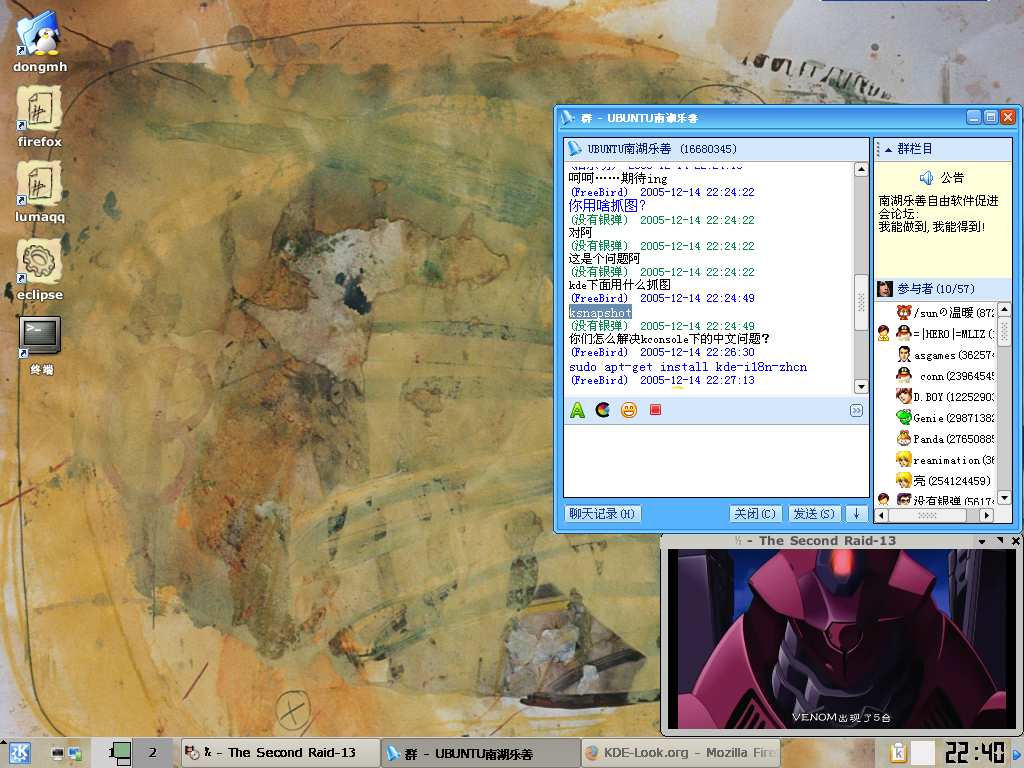Screen dimensions: 1024x768
Task: Click the QQ group window title bar icon
Action: (568, 118)
